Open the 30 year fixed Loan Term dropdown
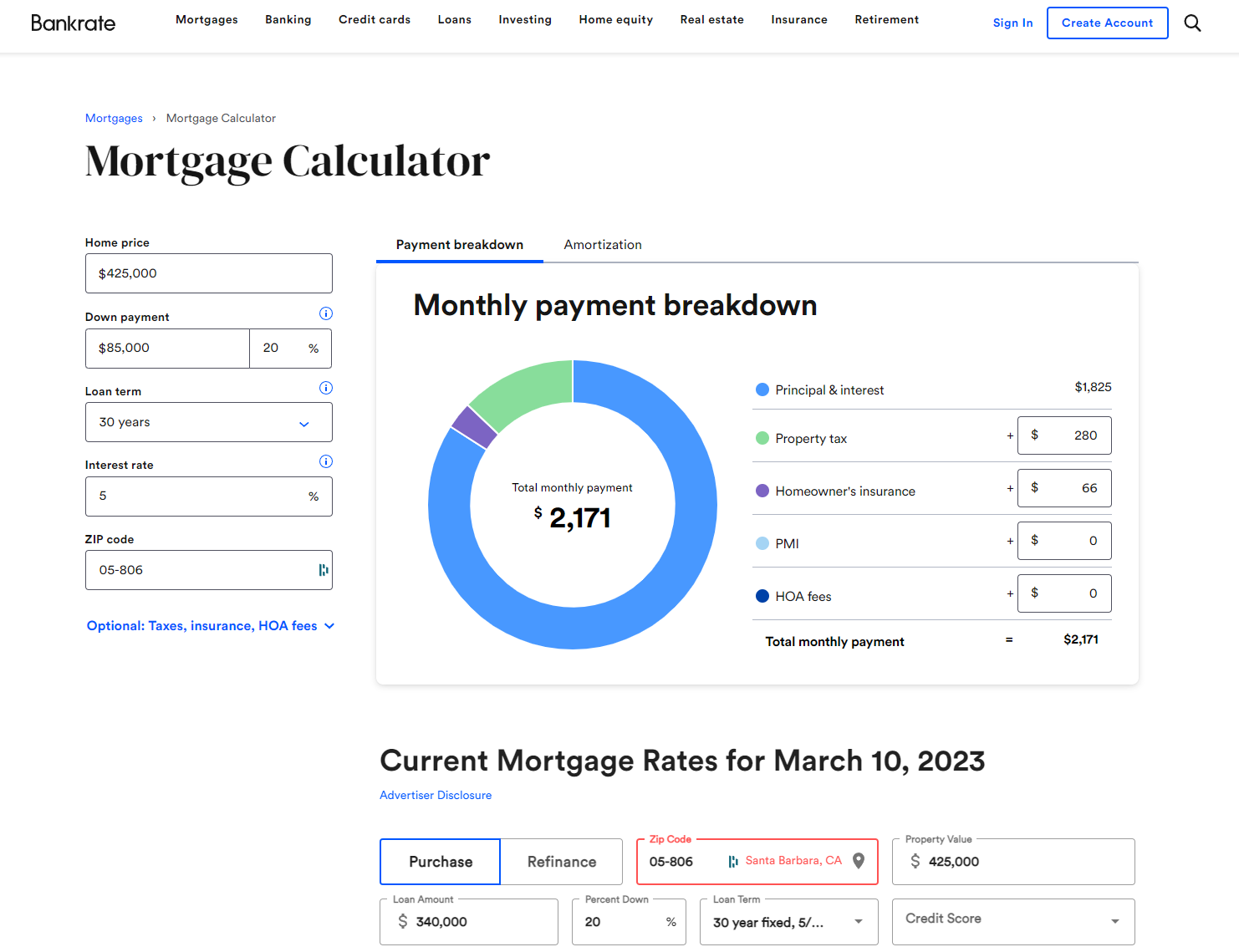Image resolution: width=1239 pixels, height=952 pixels. (x=789, y=922)
